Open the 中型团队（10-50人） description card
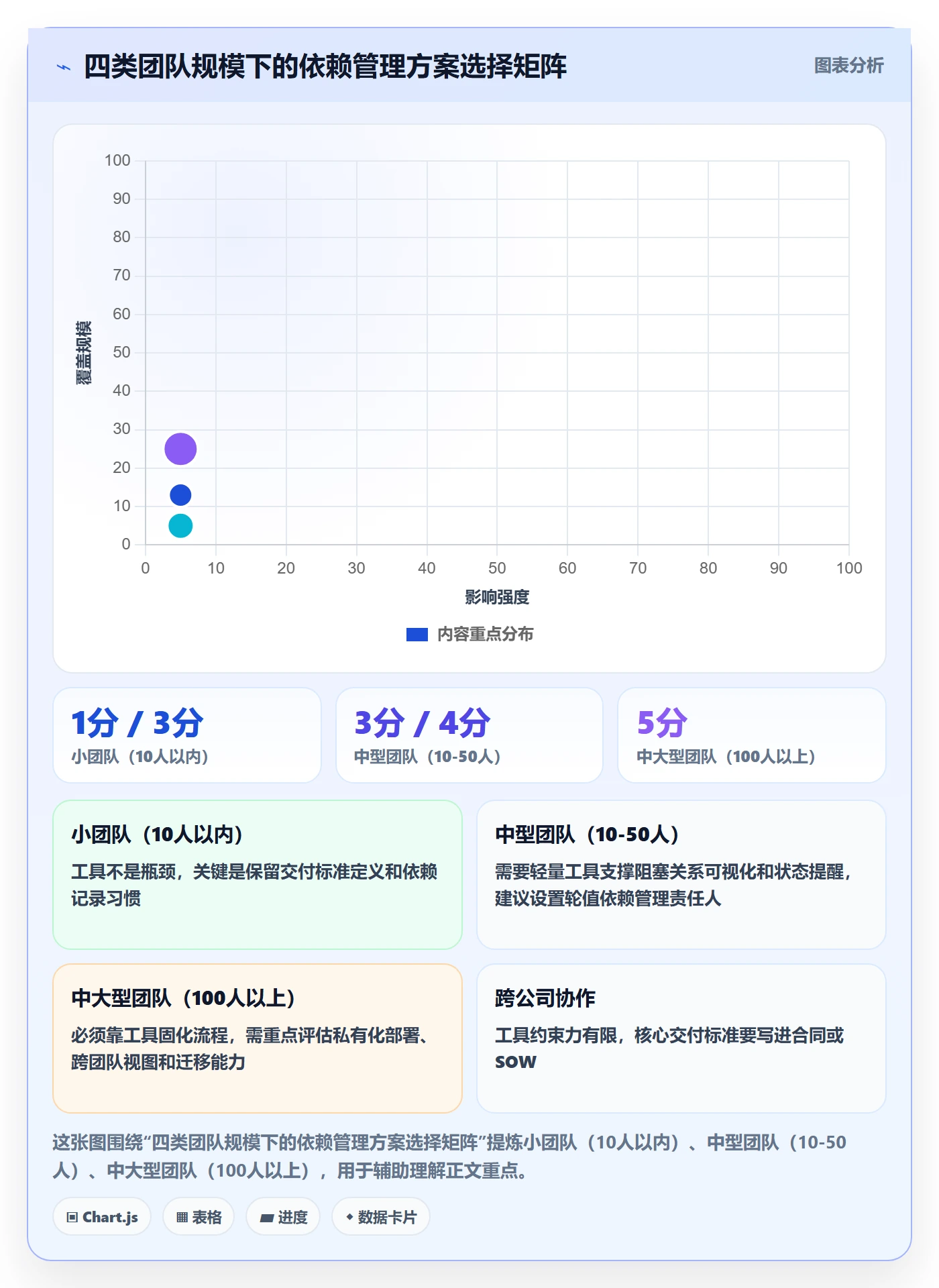This screenshot has height=1288, width=939. [681, 875]
